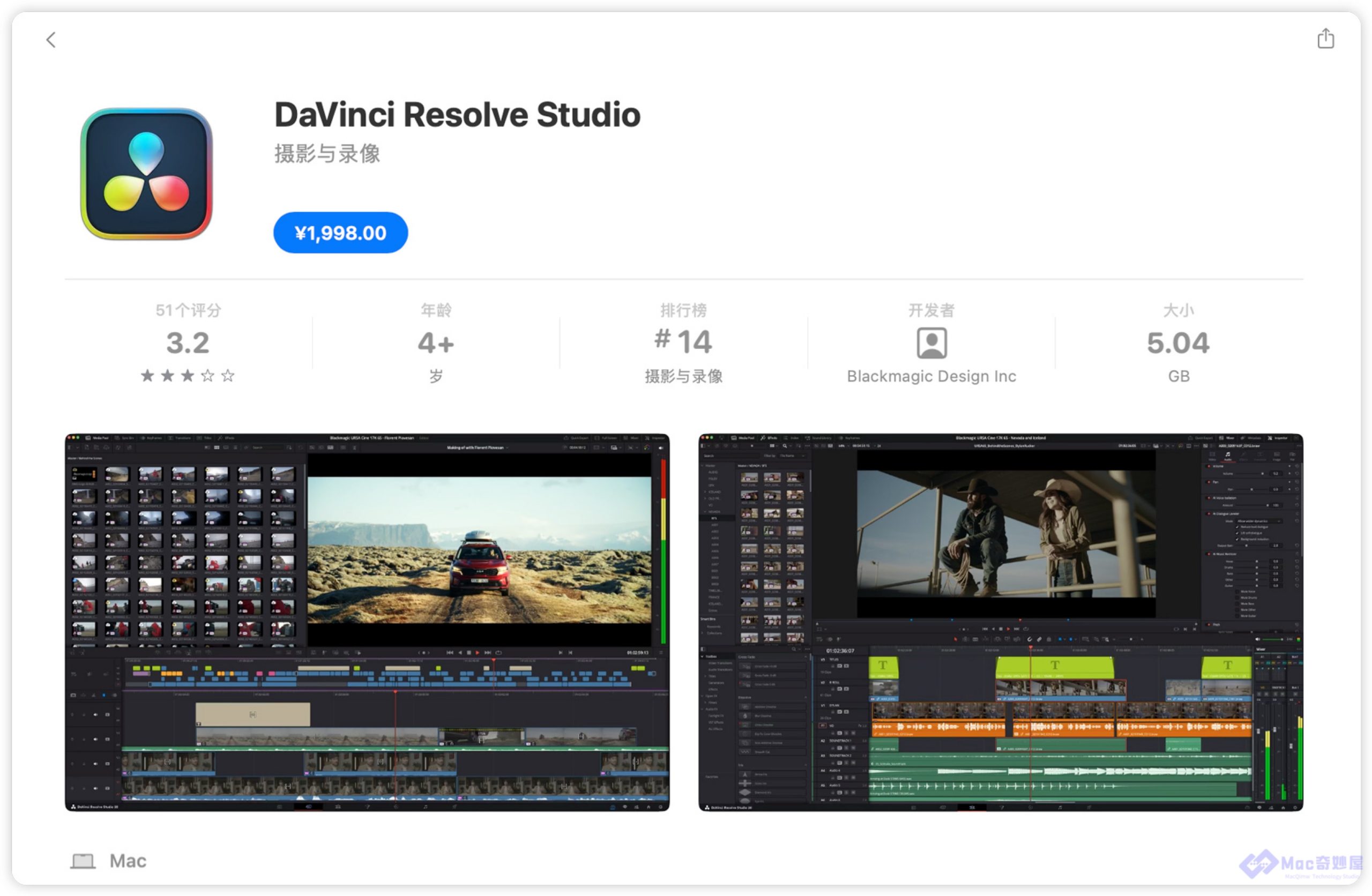Screen dimensions: 1372x896
Task: Open the screenshot showing the red car
Action: click(367, 622)
